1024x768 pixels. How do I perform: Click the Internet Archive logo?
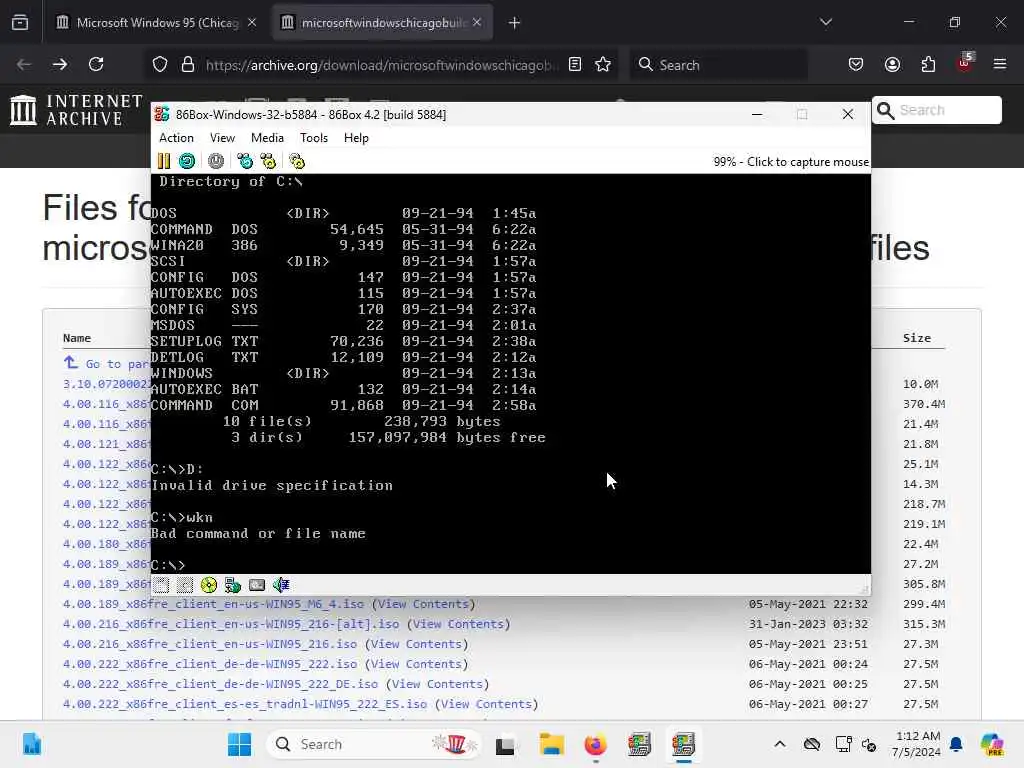click(76, 110)
